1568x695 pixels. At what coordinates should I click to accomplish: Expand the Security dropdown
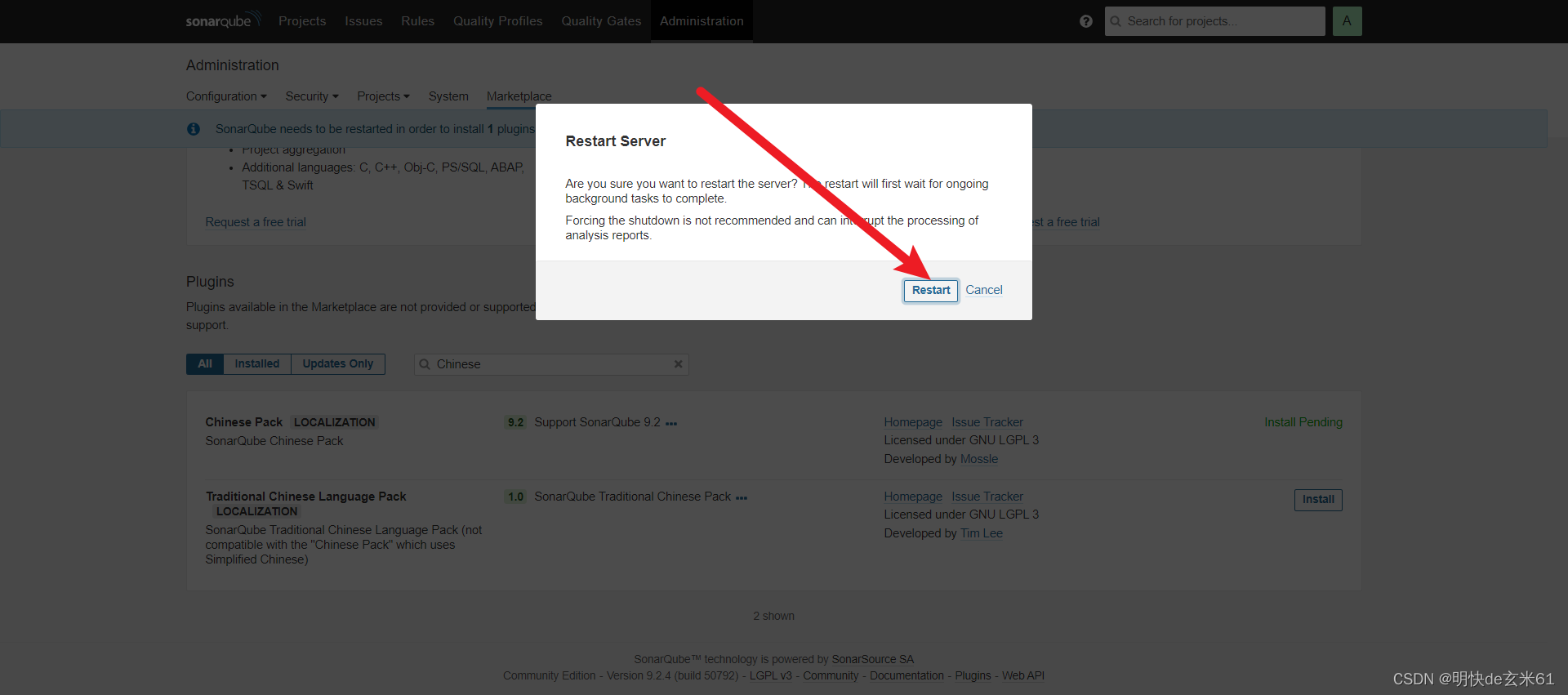click(311, 96)
